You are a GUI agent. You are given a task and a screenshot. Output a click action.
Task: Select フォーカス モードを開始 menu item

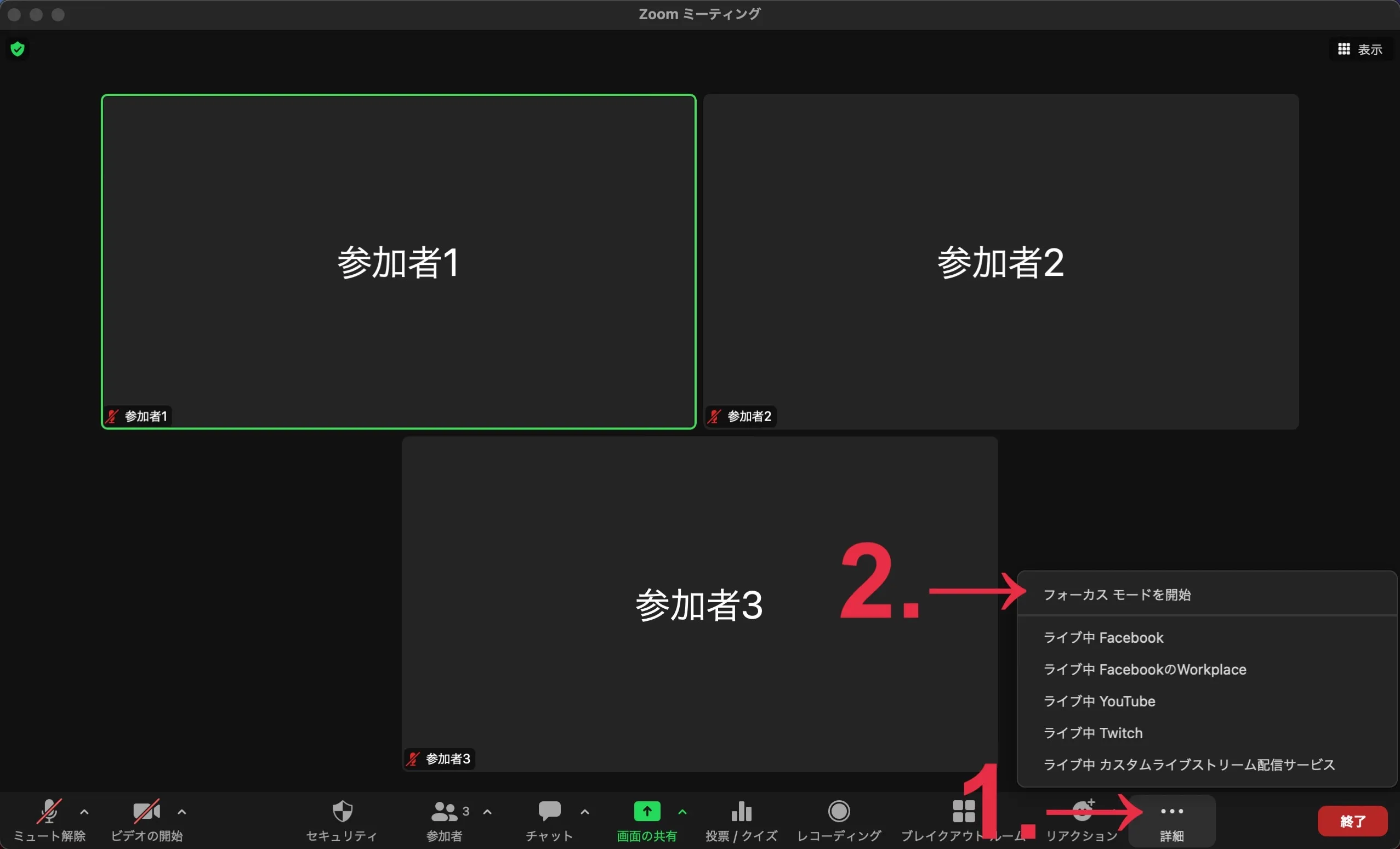[x=1117, y=595]
